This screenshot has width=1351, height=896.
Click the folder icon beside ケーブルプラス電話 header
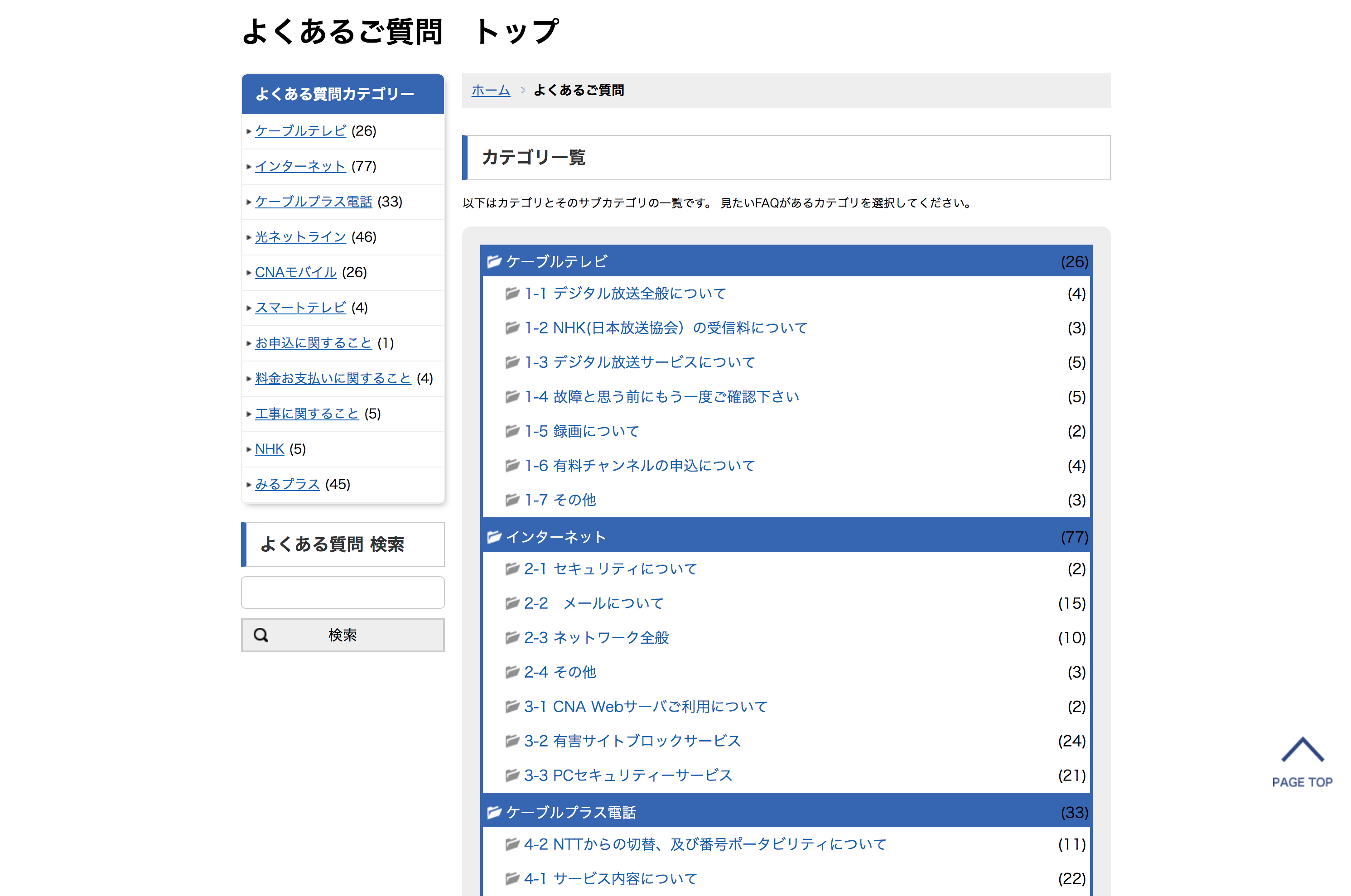click(x=494, y=812)
